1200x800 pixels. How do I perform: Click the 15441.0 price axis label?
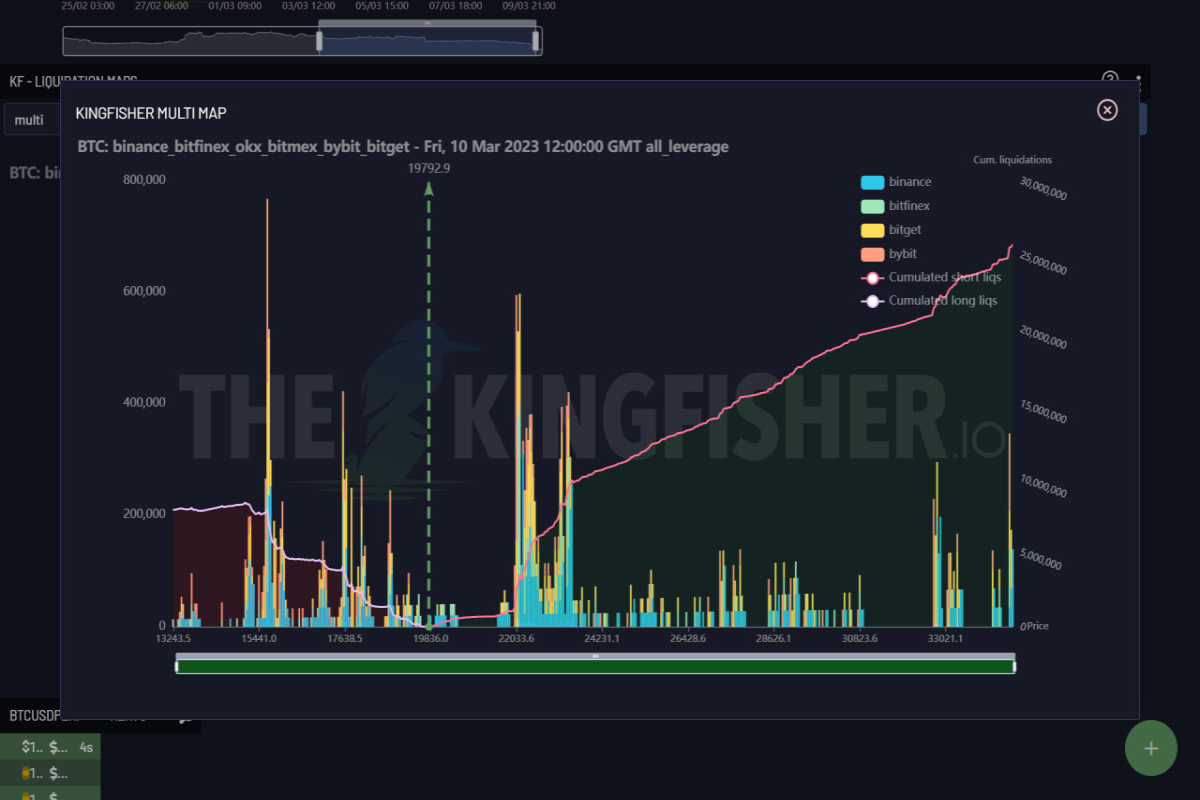coord(259,639)
